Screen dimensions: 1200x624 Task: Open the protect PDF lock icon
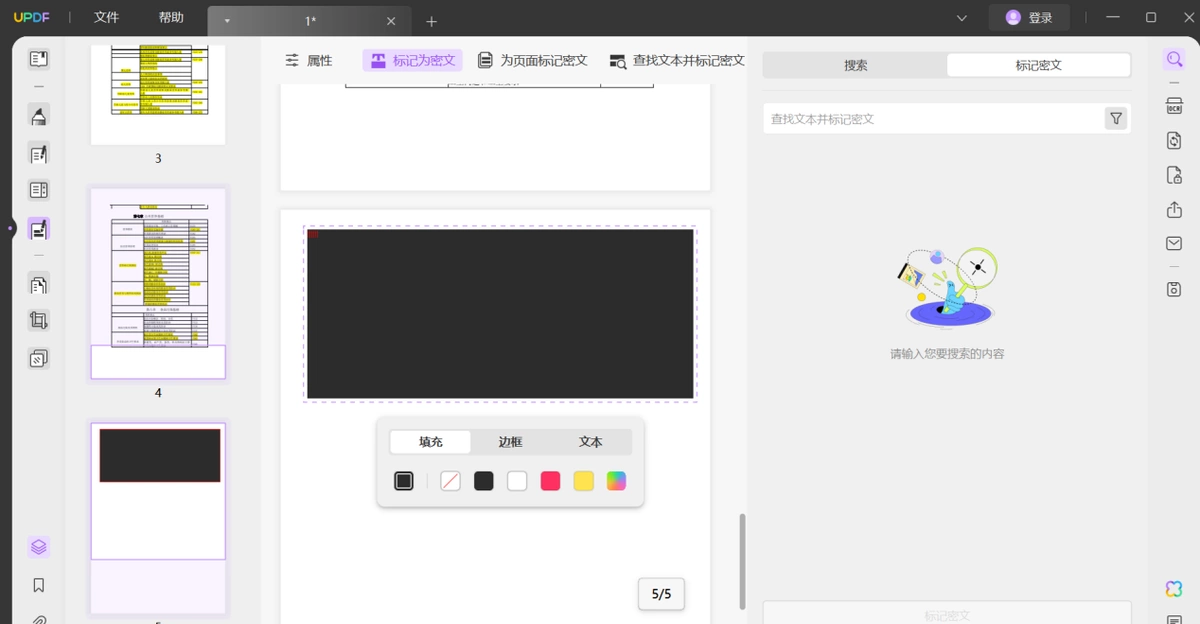tap(1174, 175)
